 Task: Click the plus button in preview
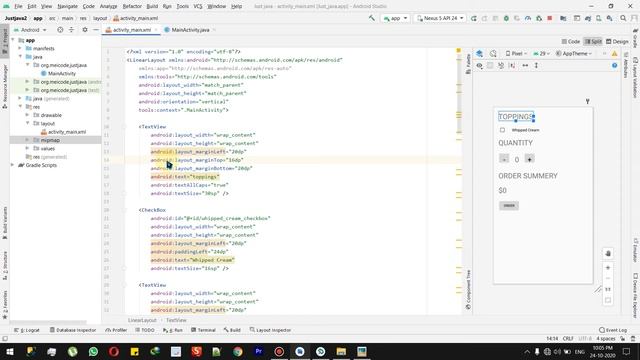[529, 159]
